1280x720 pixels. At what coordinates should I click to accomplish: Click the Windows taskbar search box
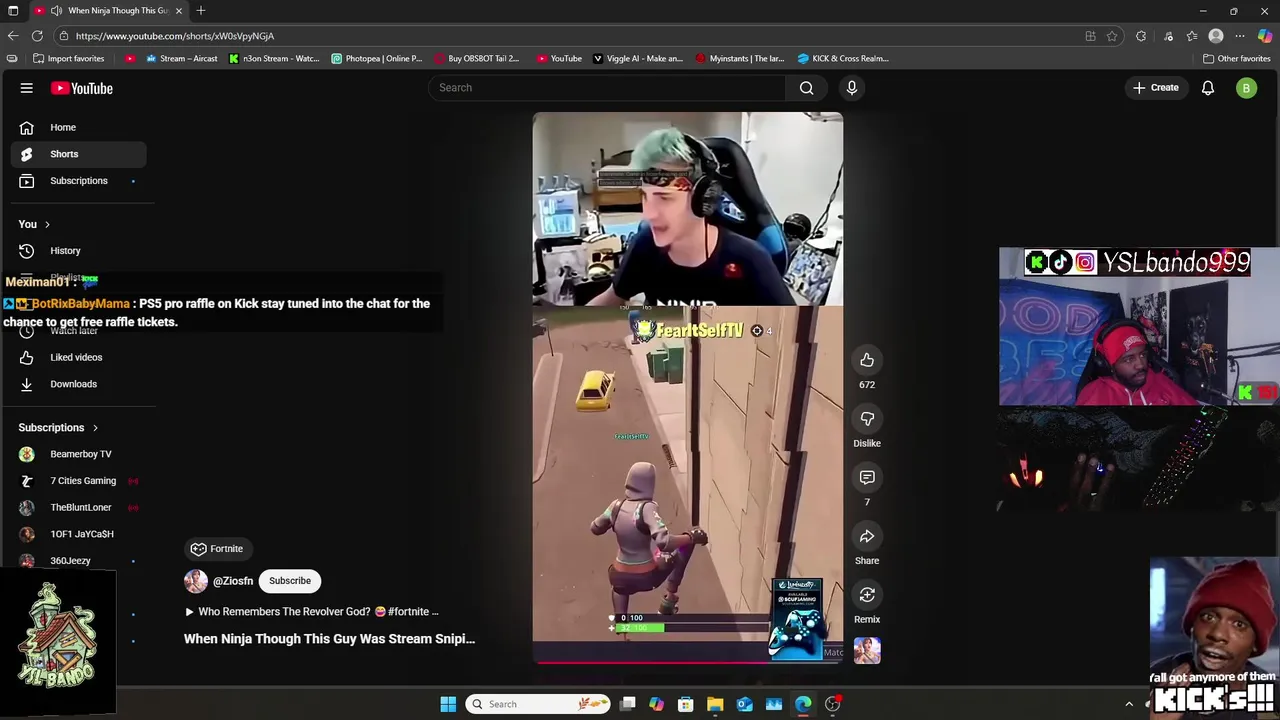pyautogui.click(x=539, y=704)
